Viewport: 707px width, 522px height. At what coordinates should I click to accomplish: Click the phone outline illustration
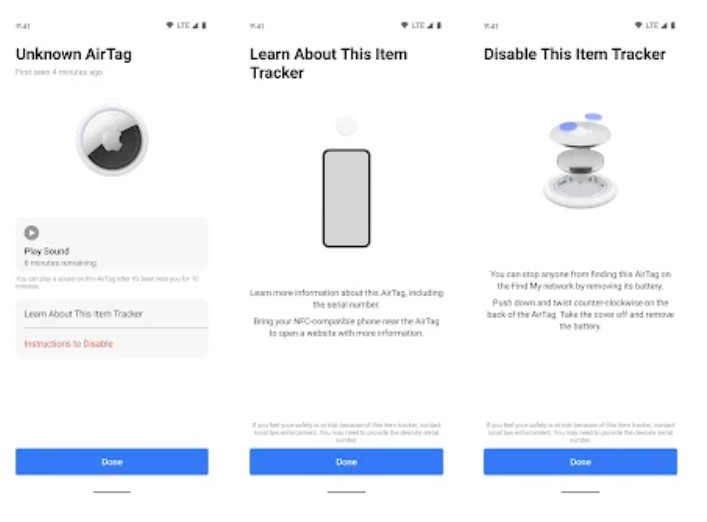346,198
